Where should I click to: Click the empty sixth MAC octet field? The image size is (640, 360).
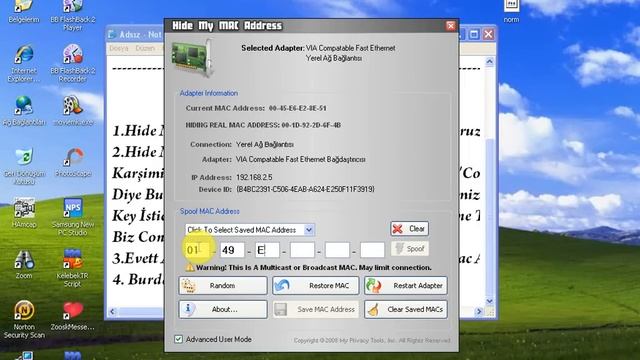(372, 250)
